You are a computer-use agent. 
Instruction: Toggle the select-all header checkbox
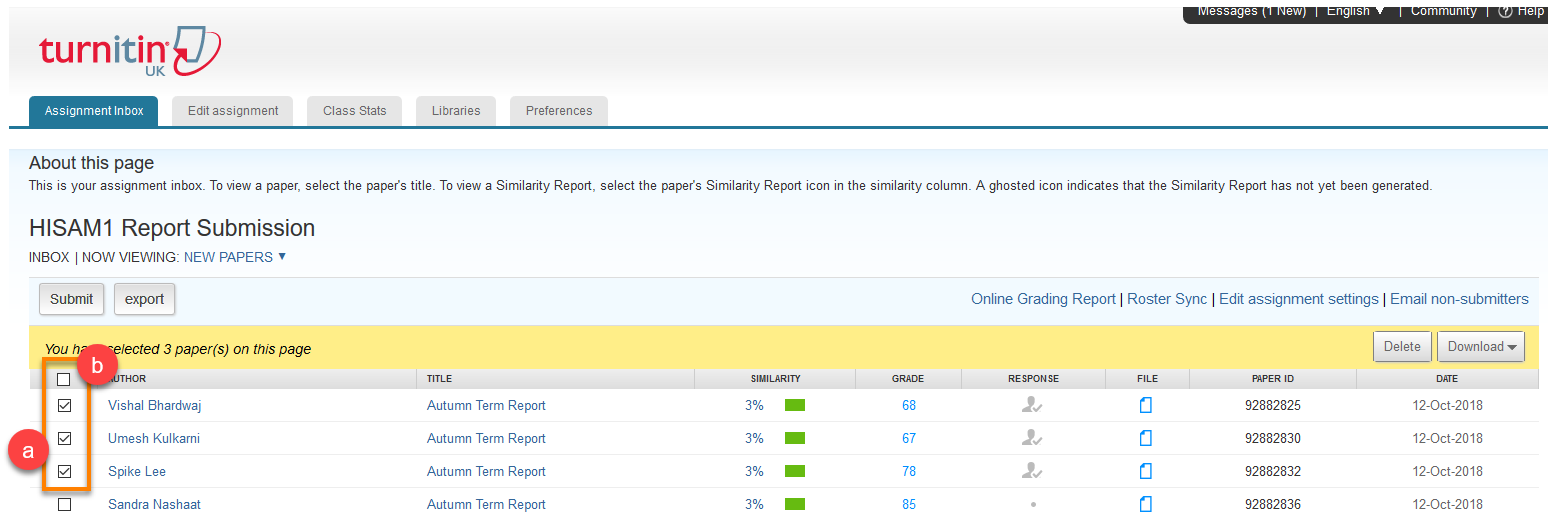pos(64,379)
